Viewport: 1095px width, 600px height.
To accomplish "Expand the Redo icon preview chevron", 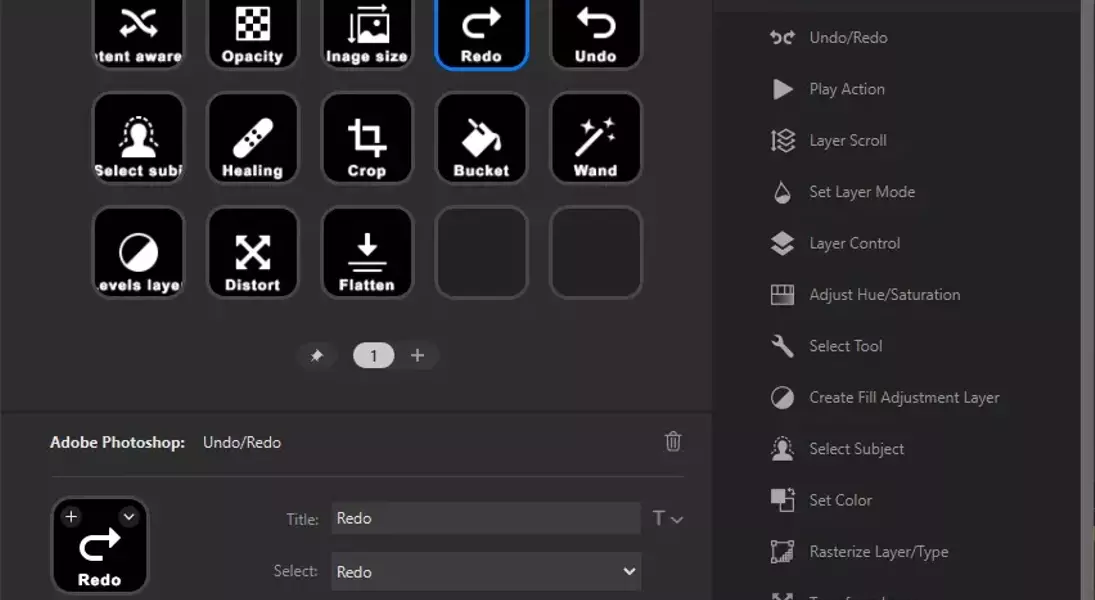I will pyautogui.click(x=128, y=517).
